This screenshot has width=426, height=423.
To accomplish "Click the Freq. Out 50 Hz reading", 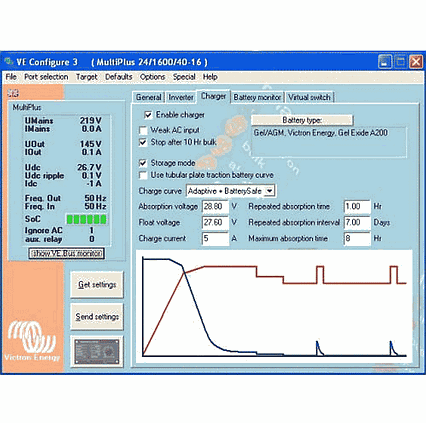I will pyautogui.click(x=66, y=198).
